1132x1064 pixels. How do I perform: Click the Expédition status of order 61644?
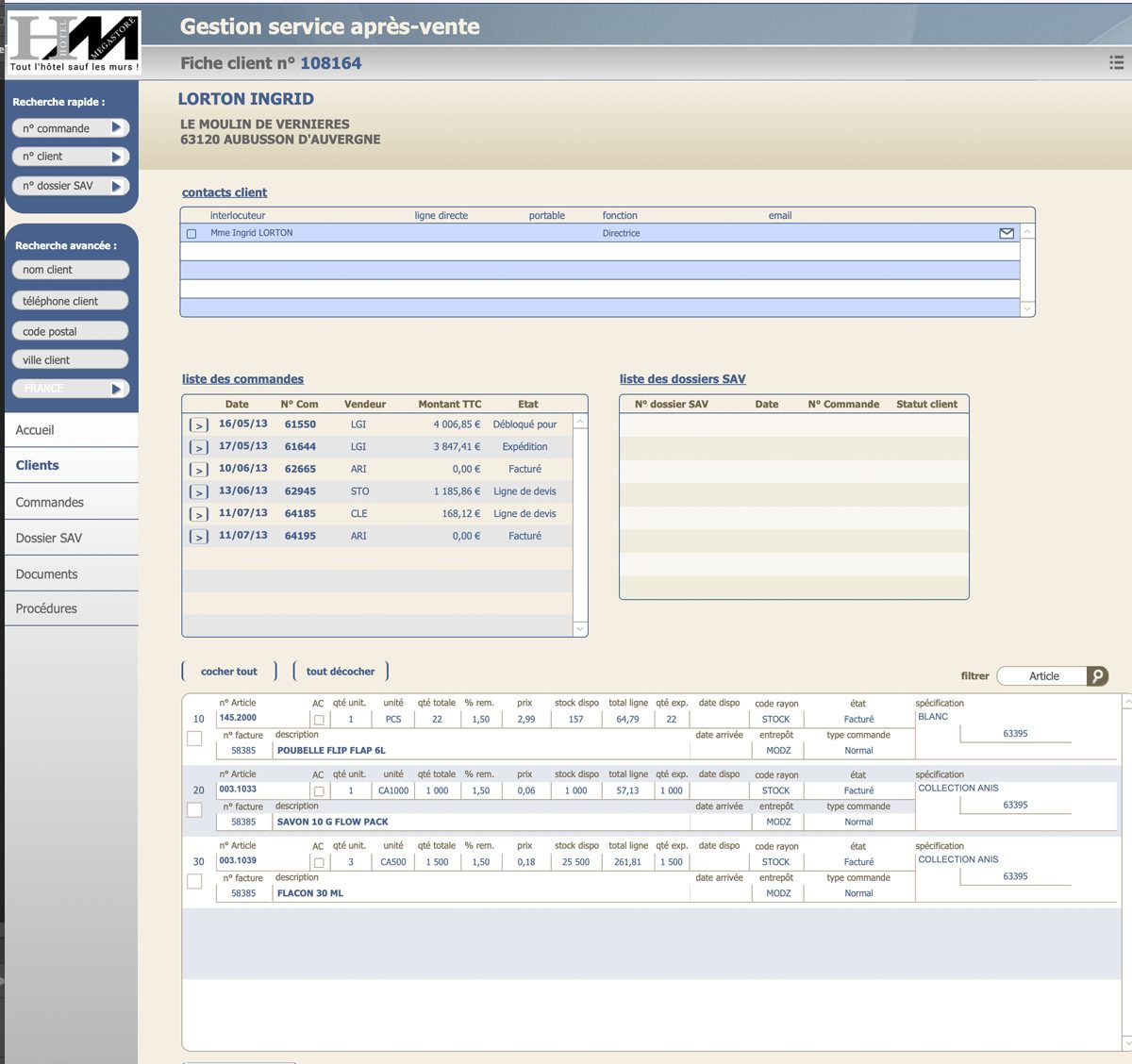pos(524,447)
